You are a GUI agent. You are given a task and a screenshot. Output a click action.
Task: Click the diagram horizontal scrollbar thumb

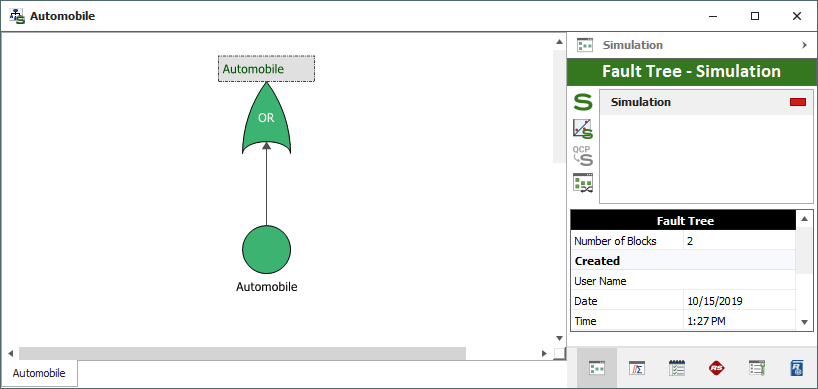pyautogui.click(x=242, y=354)
